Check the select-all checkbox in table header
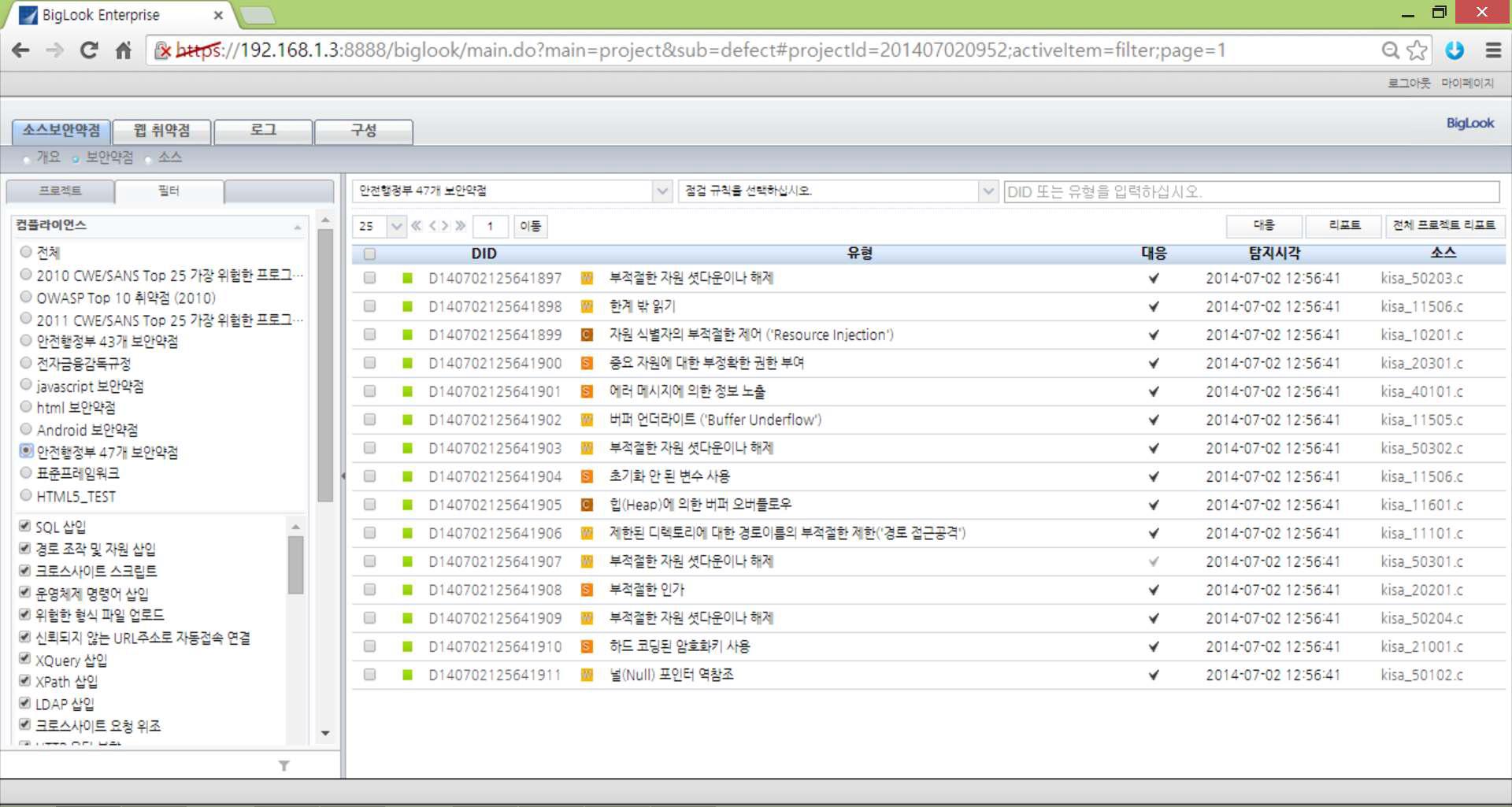This screenshot has width=1512, height=807. [369, 254]
